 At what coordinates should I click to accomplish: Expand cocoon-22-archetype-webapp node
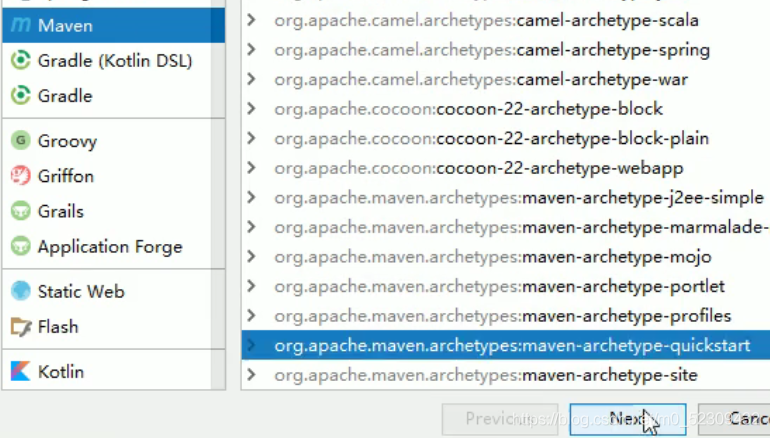coord(251,168)
